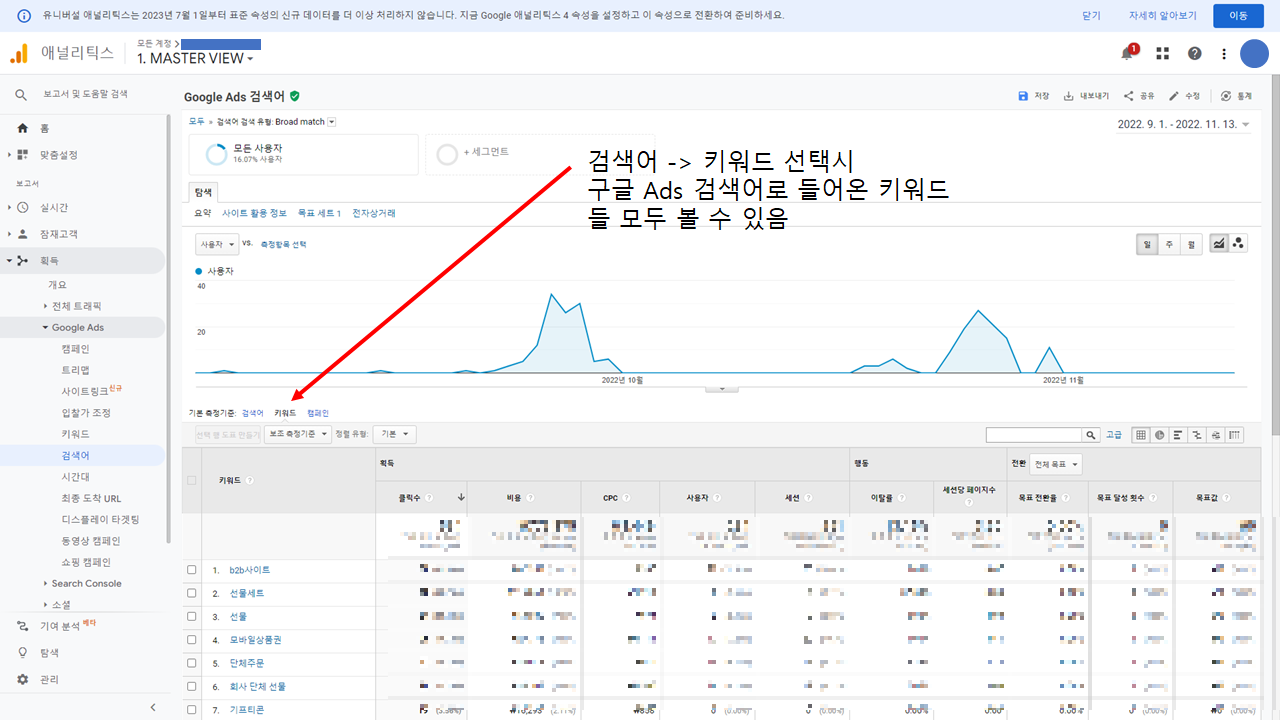The width and height of the screenshot is (1280, 720).
Task: Open the notifications bell
Action: [1128, 53]
